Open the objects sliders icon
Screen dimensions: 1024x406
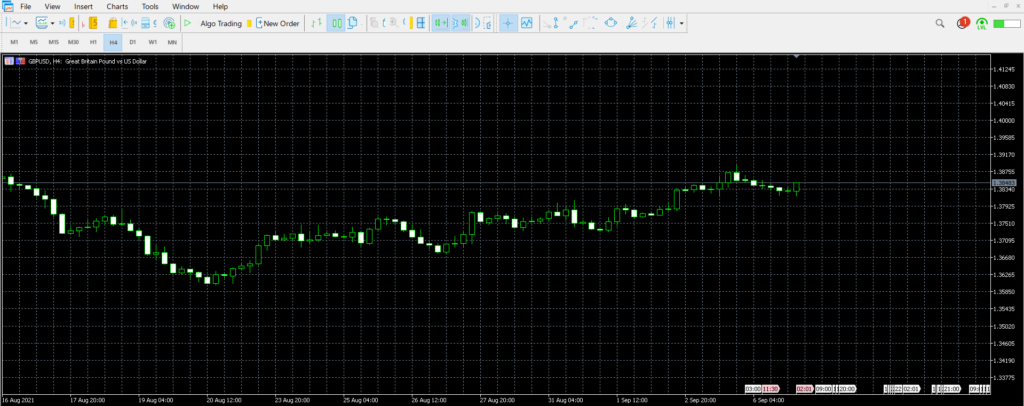pyautogui.click(x=670, y=23)
